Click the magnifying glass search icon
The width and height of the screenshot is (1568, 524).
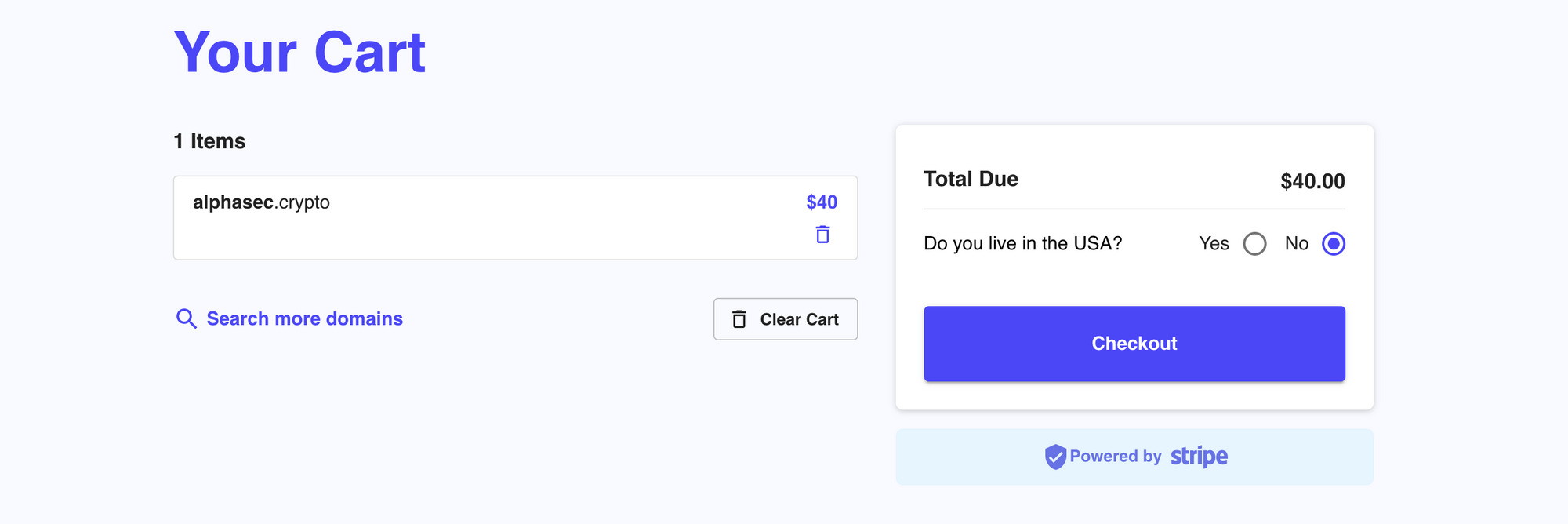pyautogui.click(x=186, y=318)
